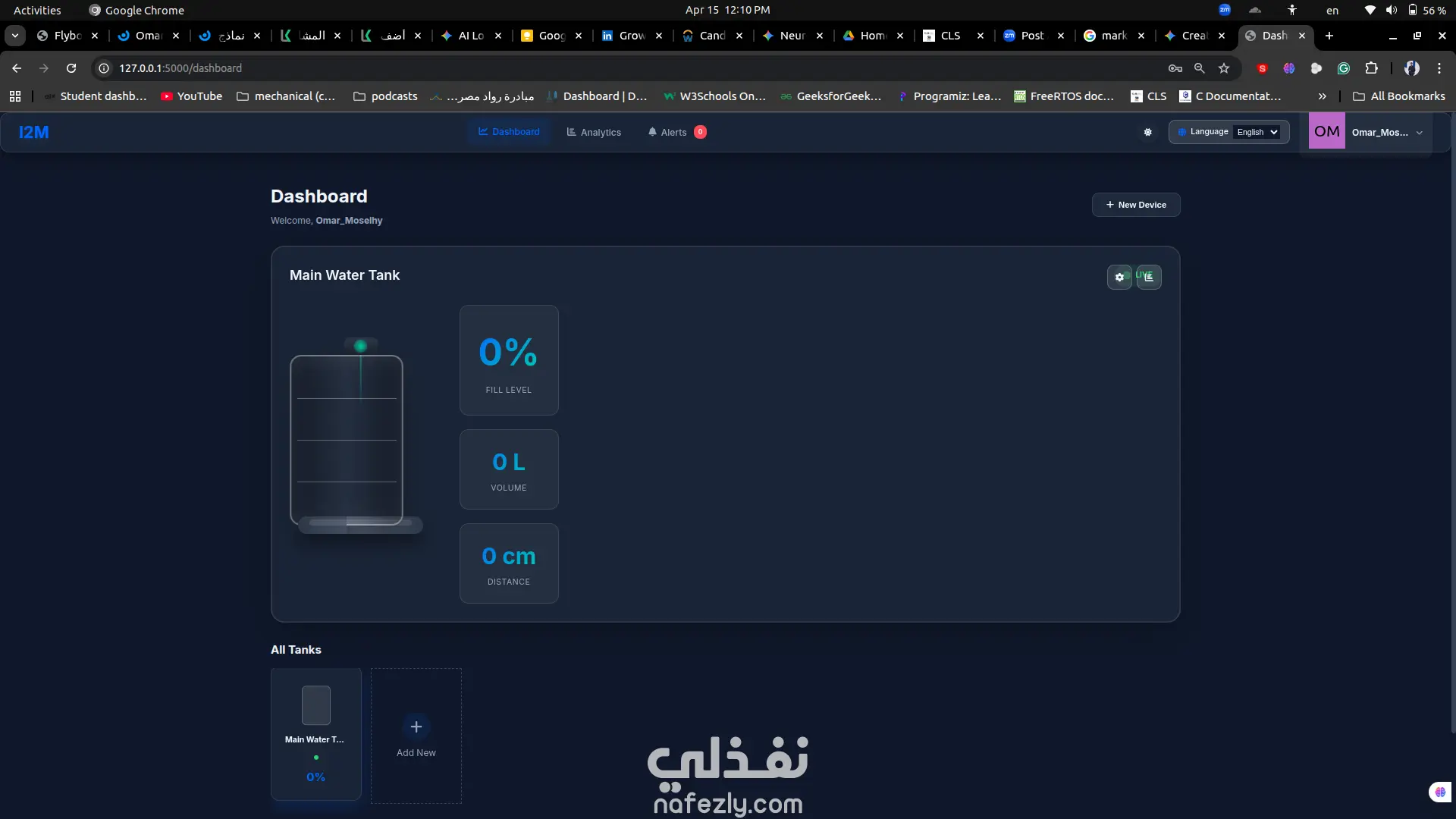Click the red alerts count badge
Image resolution: width=1456 pixels, height=819 pixels.
pyautogui.click(x=700, y=132)
